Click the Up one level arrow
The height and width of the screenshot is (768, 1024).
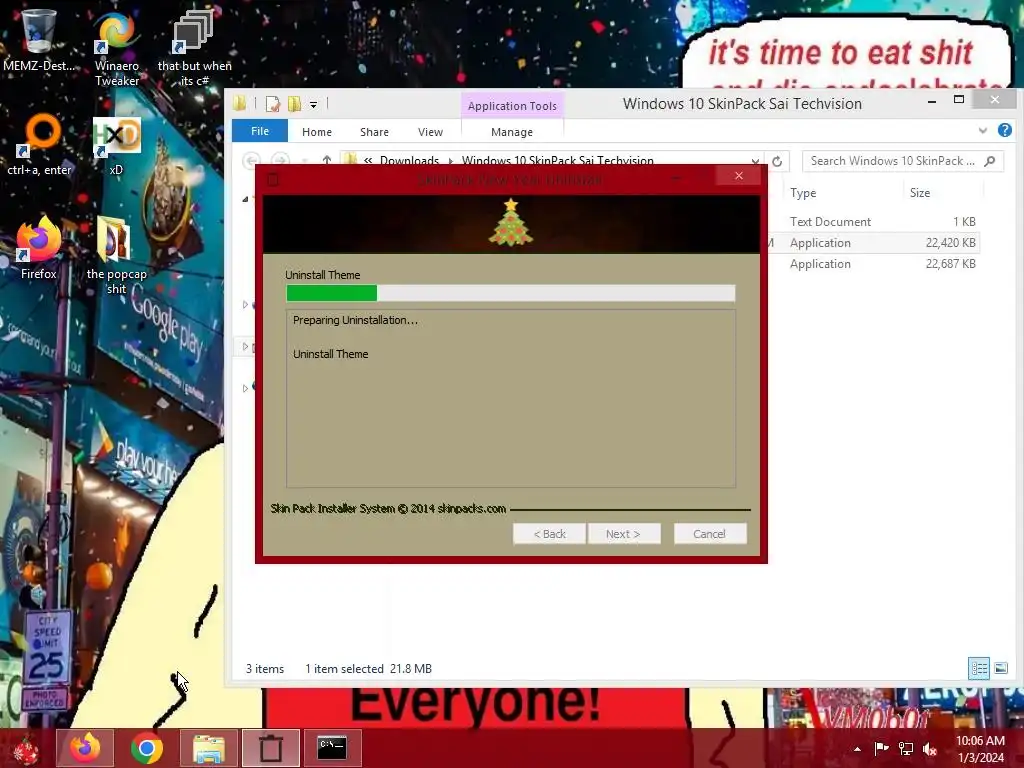[x=327, y=159]
